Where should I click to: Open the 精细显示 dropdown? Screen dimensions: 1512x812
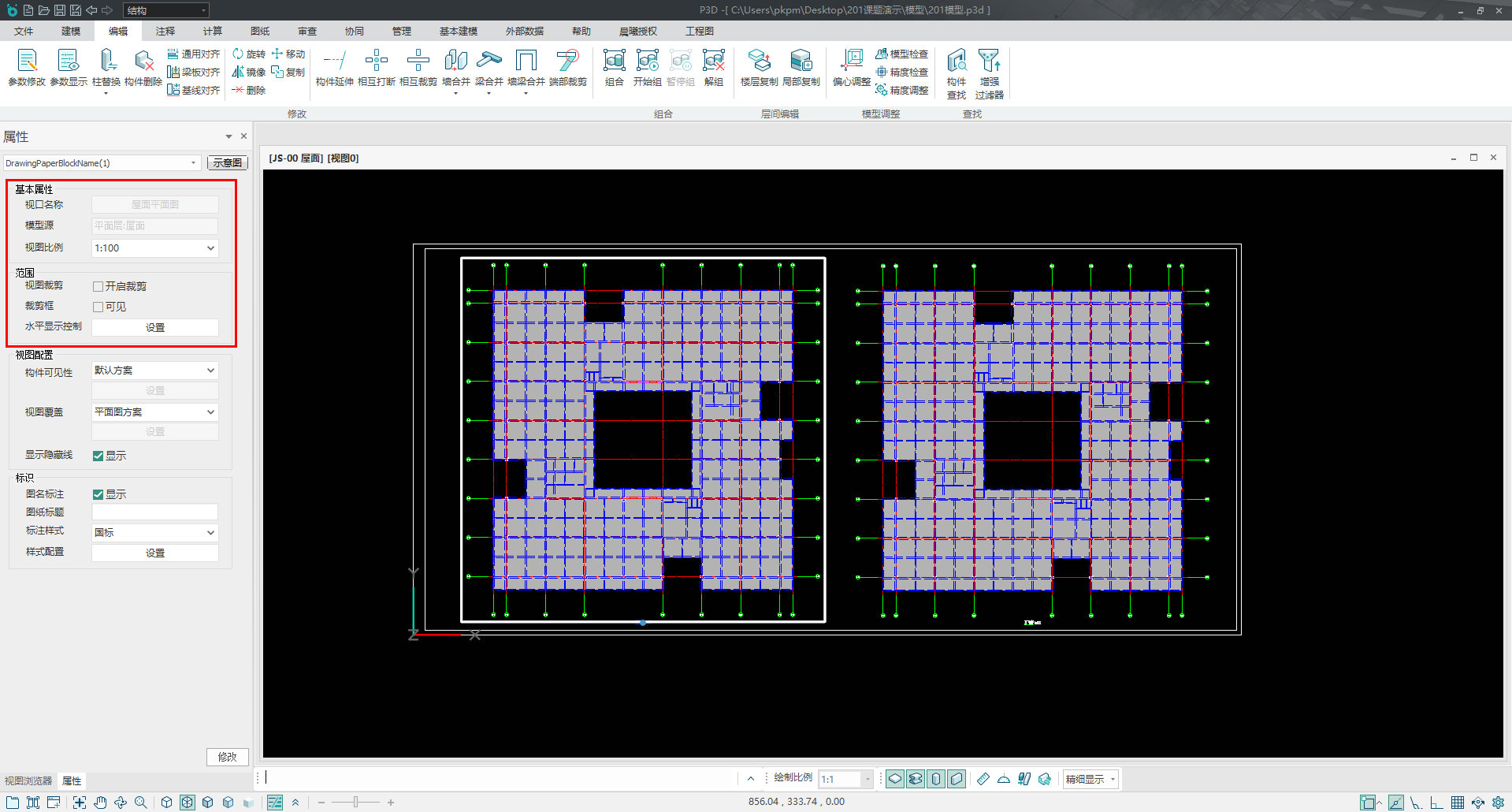click(1090, 780)
